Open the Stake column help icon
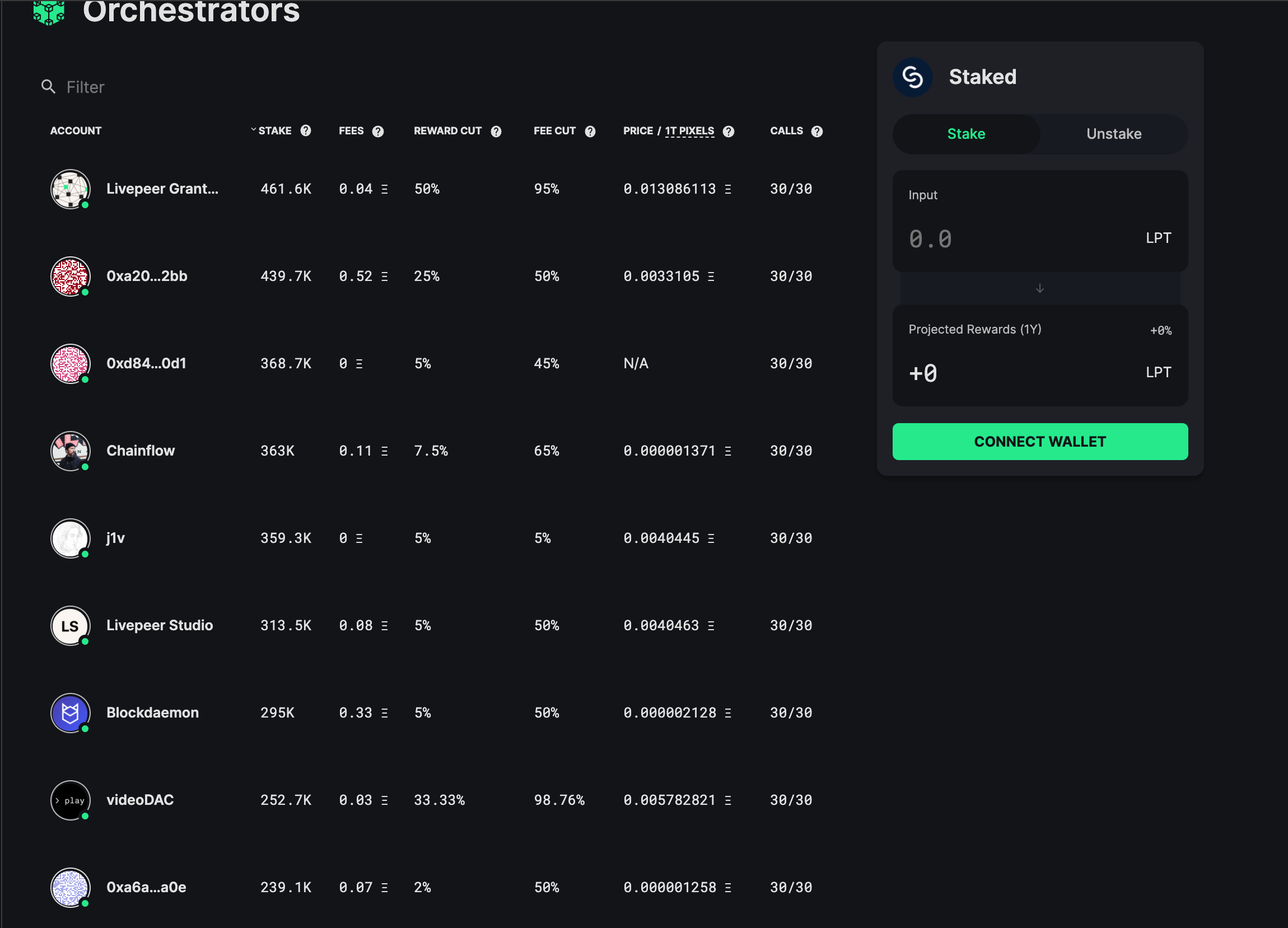The image size is (1288, 928). click(x=306, y=131)
